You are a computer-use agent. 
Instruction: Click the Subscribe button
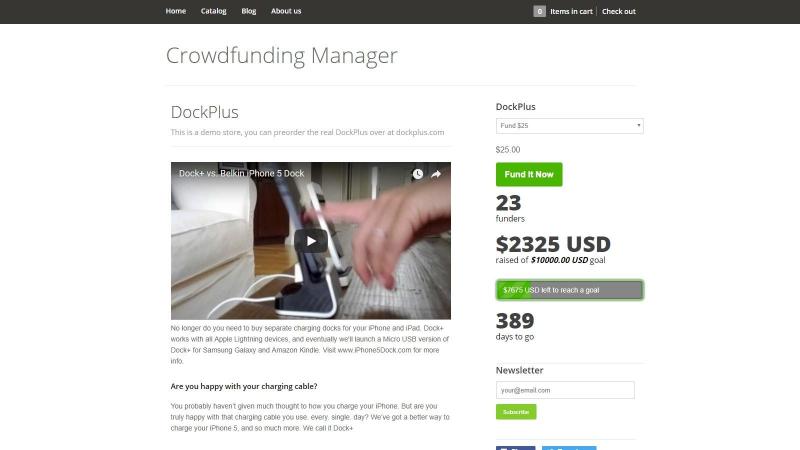516,412
